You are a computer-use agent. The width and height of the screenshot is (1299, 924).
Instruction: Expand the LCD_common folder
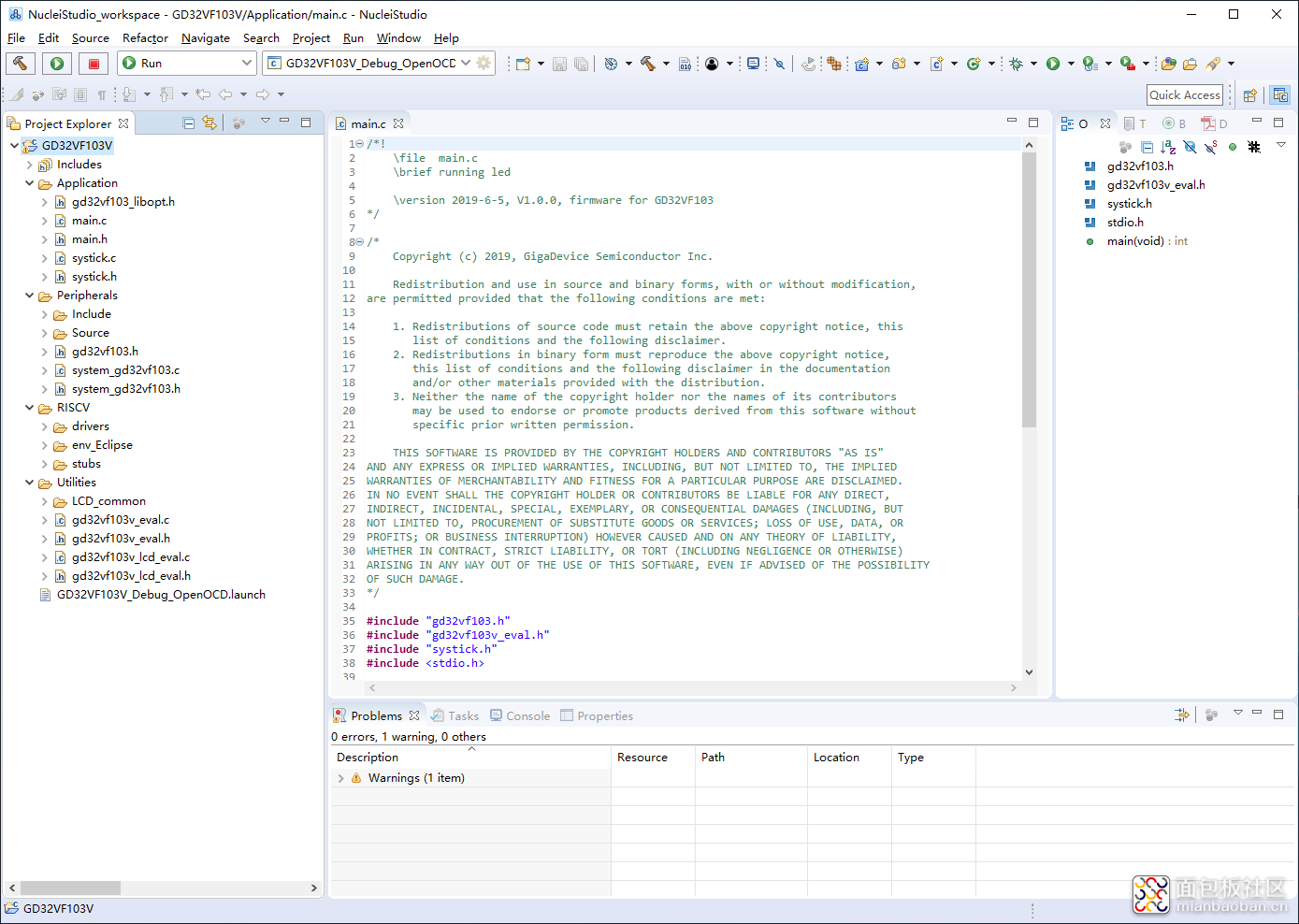44,501
